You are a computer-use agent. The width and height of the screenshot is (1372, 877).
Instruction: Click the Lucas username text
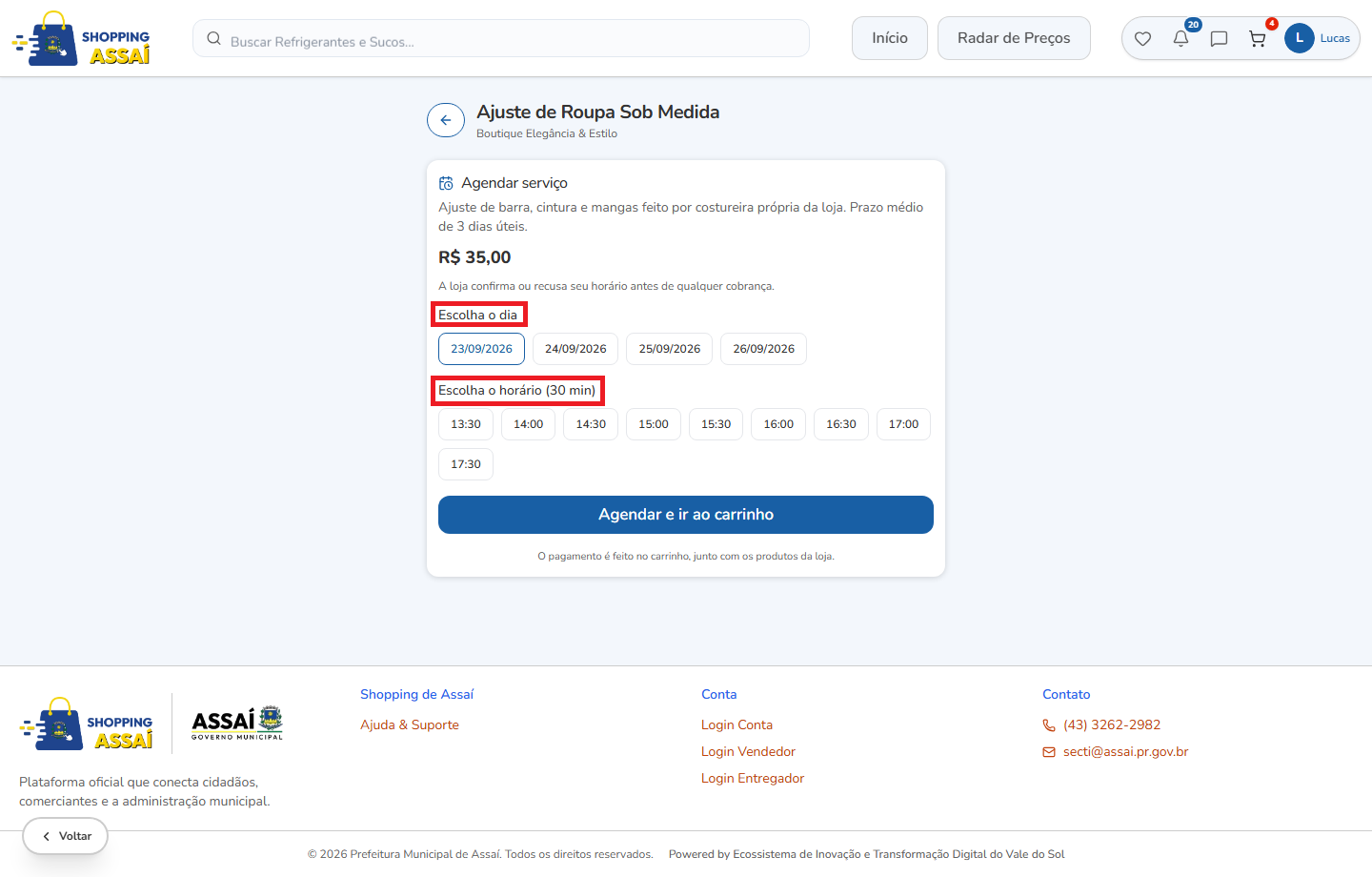[1335, 39]
